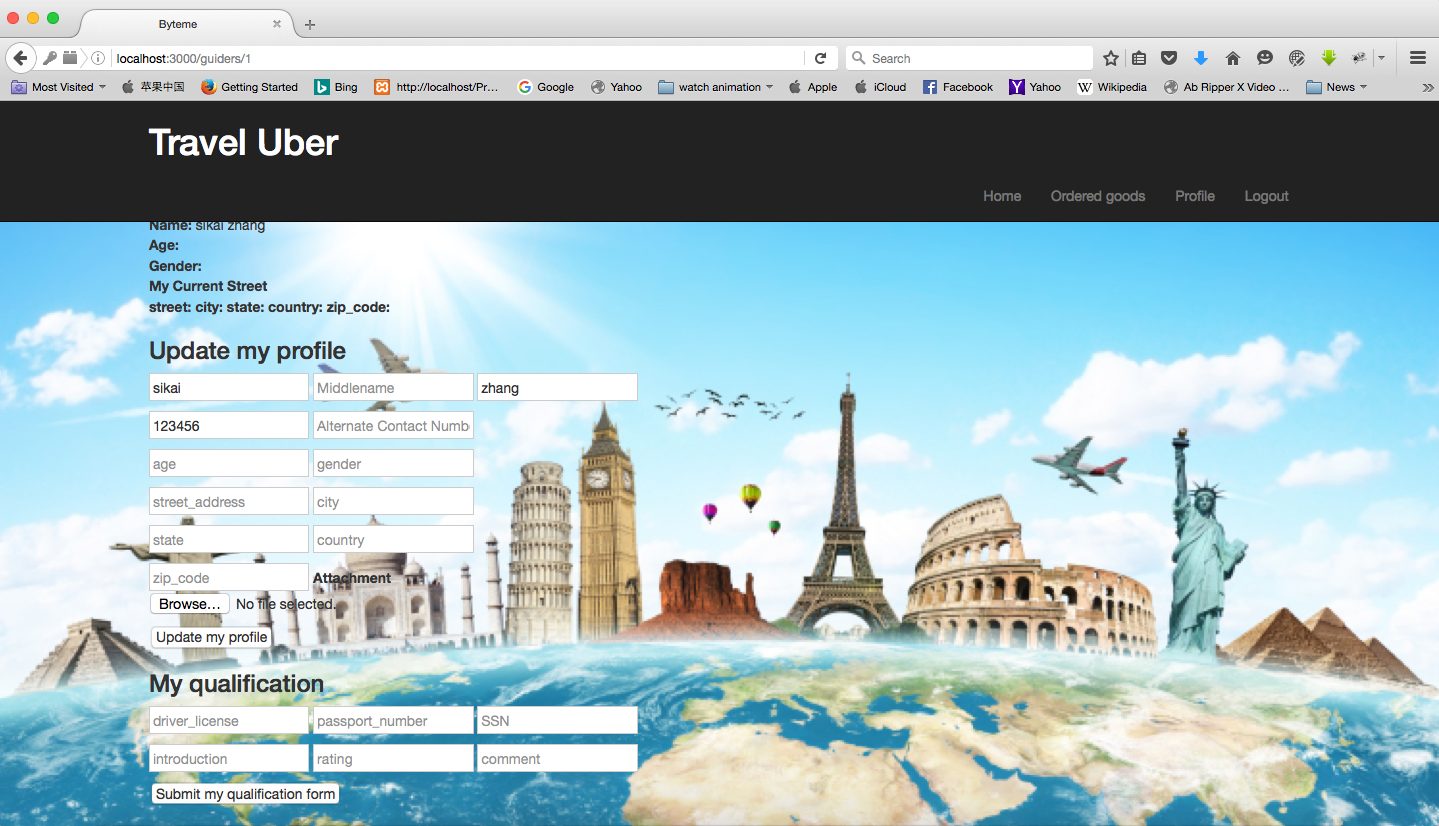Click the Browse... file button
Screen dimensions: 1439x826
click(190, 604)
